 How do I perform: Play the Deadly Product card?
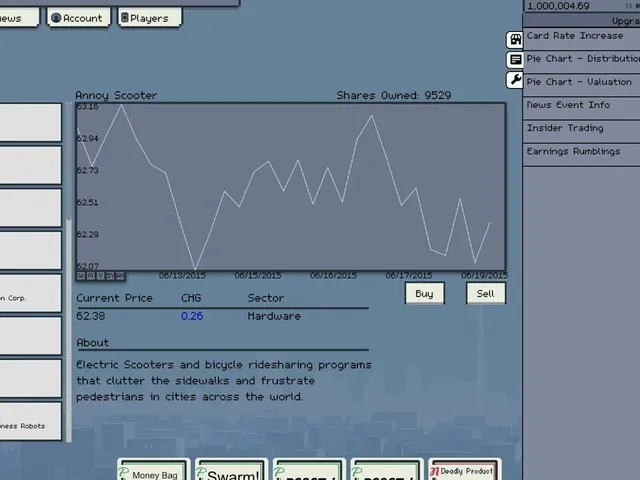coord(465,470)
